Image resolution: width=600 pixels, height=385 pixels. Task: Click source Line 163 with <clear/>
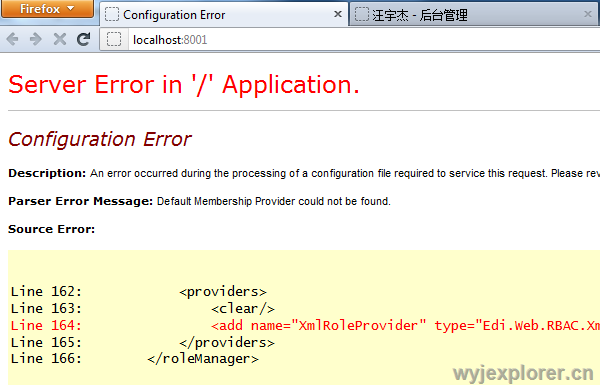pyautogui.click(x=142, y=309)
